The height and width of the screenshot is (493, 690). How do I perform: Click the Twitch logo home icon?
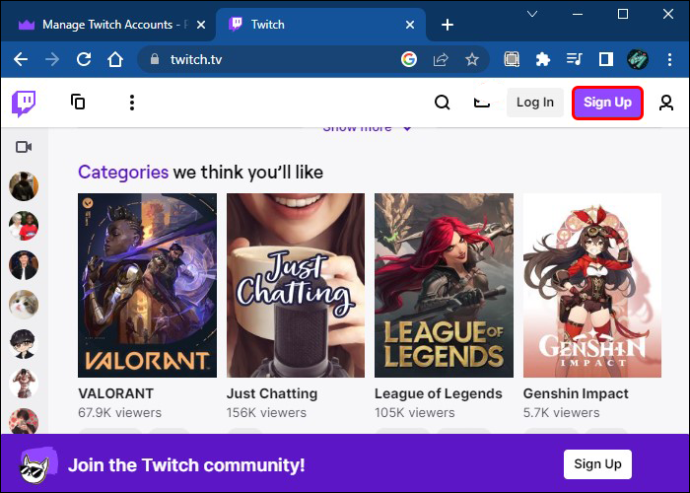tap(24, 103)
